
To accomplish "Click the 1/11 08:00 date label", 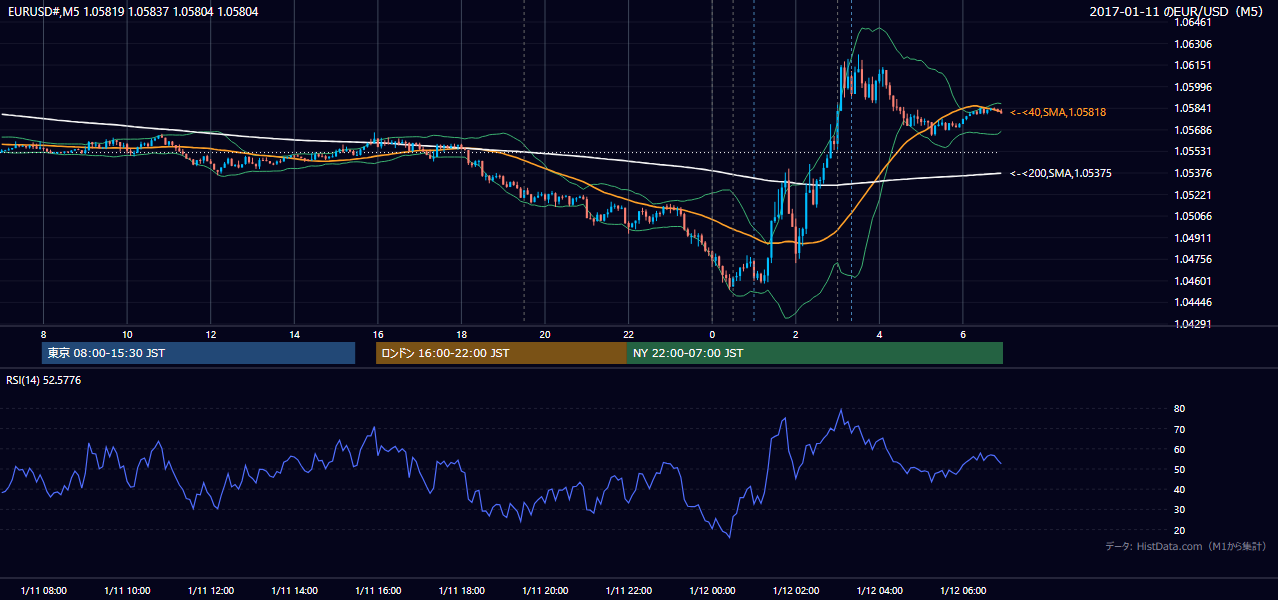I will (x=43, y=590).
